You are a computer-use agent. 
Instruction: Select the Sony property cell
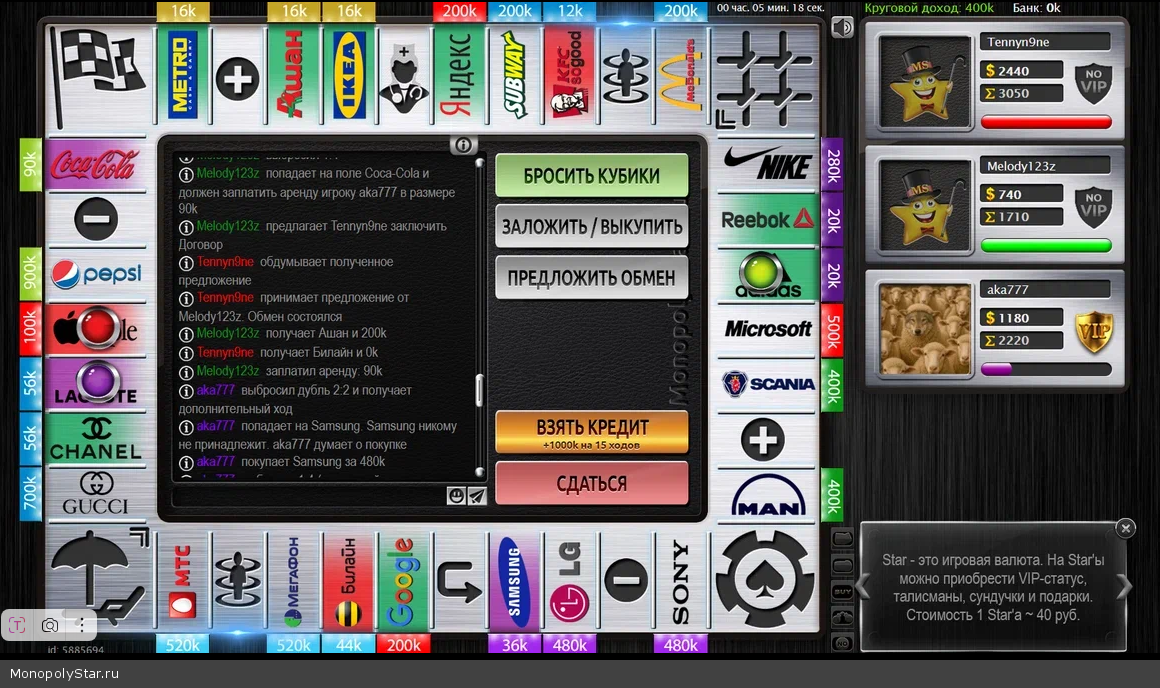tap(681, 582)
